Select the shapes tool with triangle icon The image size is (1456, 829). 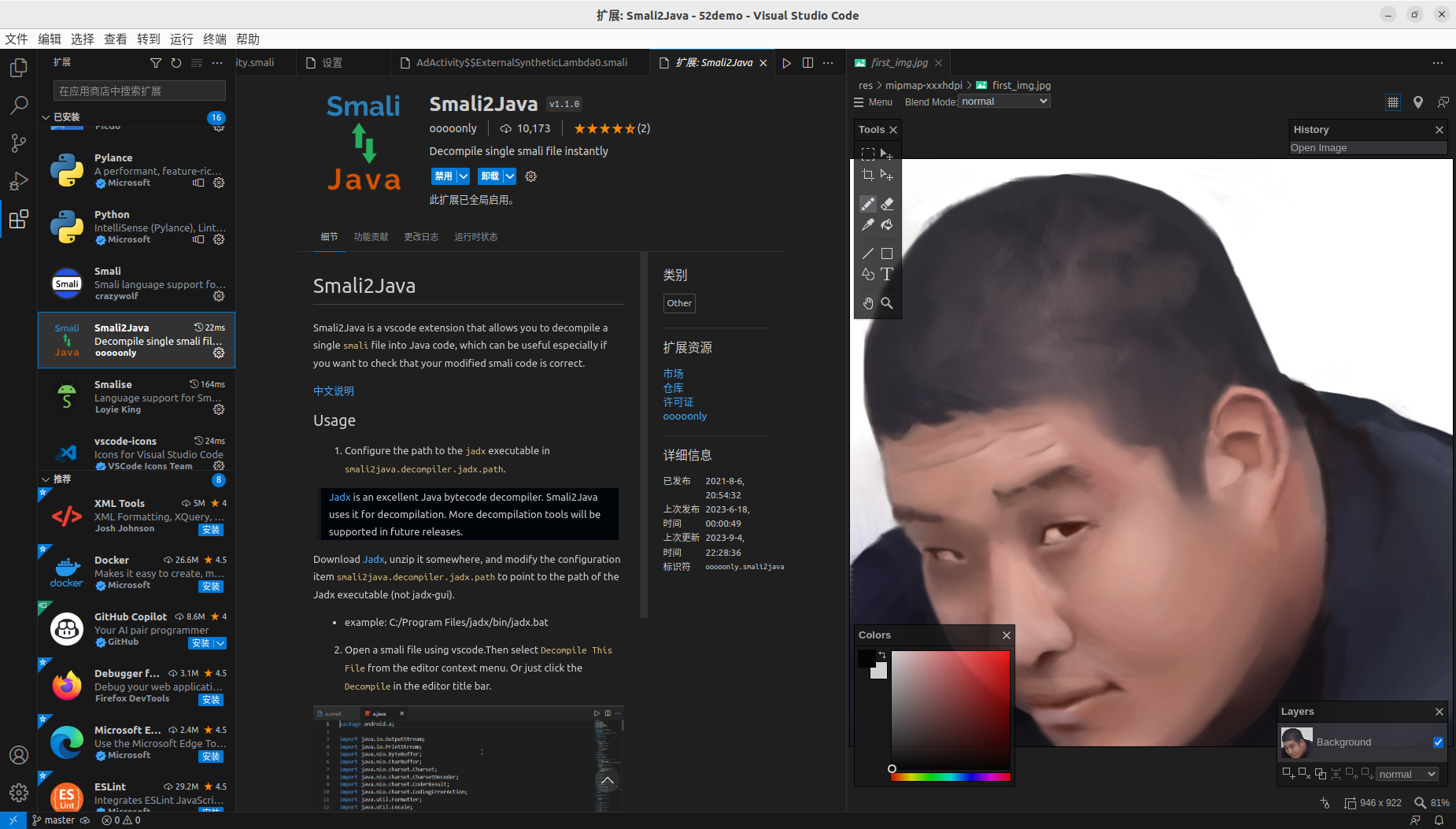pyautogui.click(x=867, y=274)
